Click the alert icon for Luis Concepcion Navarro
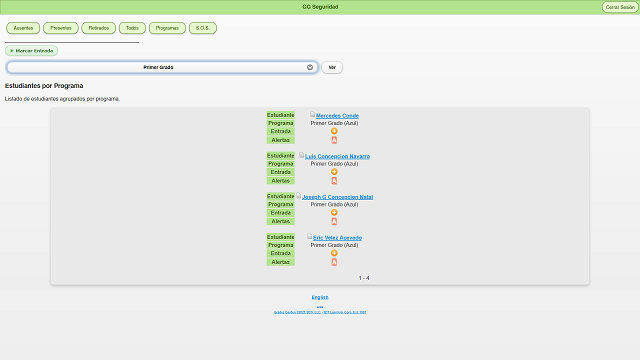 pyautogui.click(x=334, y=181)
